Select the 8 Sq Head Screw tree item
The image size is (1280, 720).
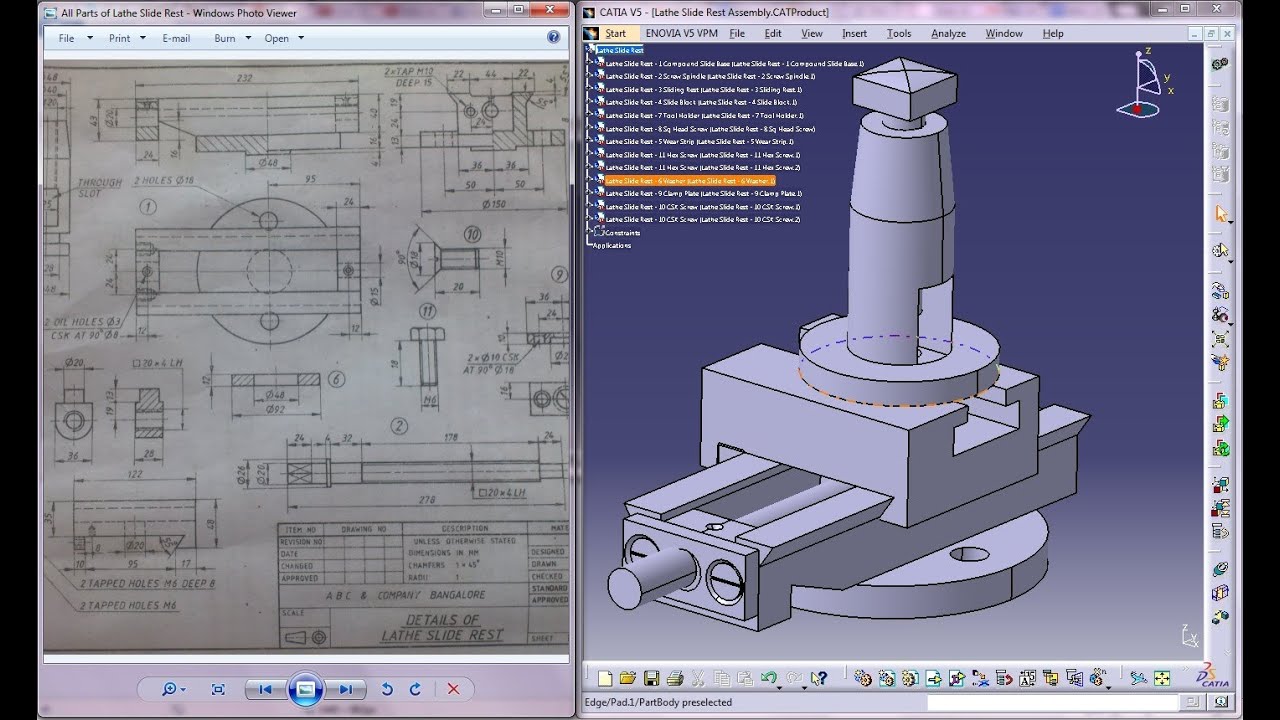pos(710,128)
